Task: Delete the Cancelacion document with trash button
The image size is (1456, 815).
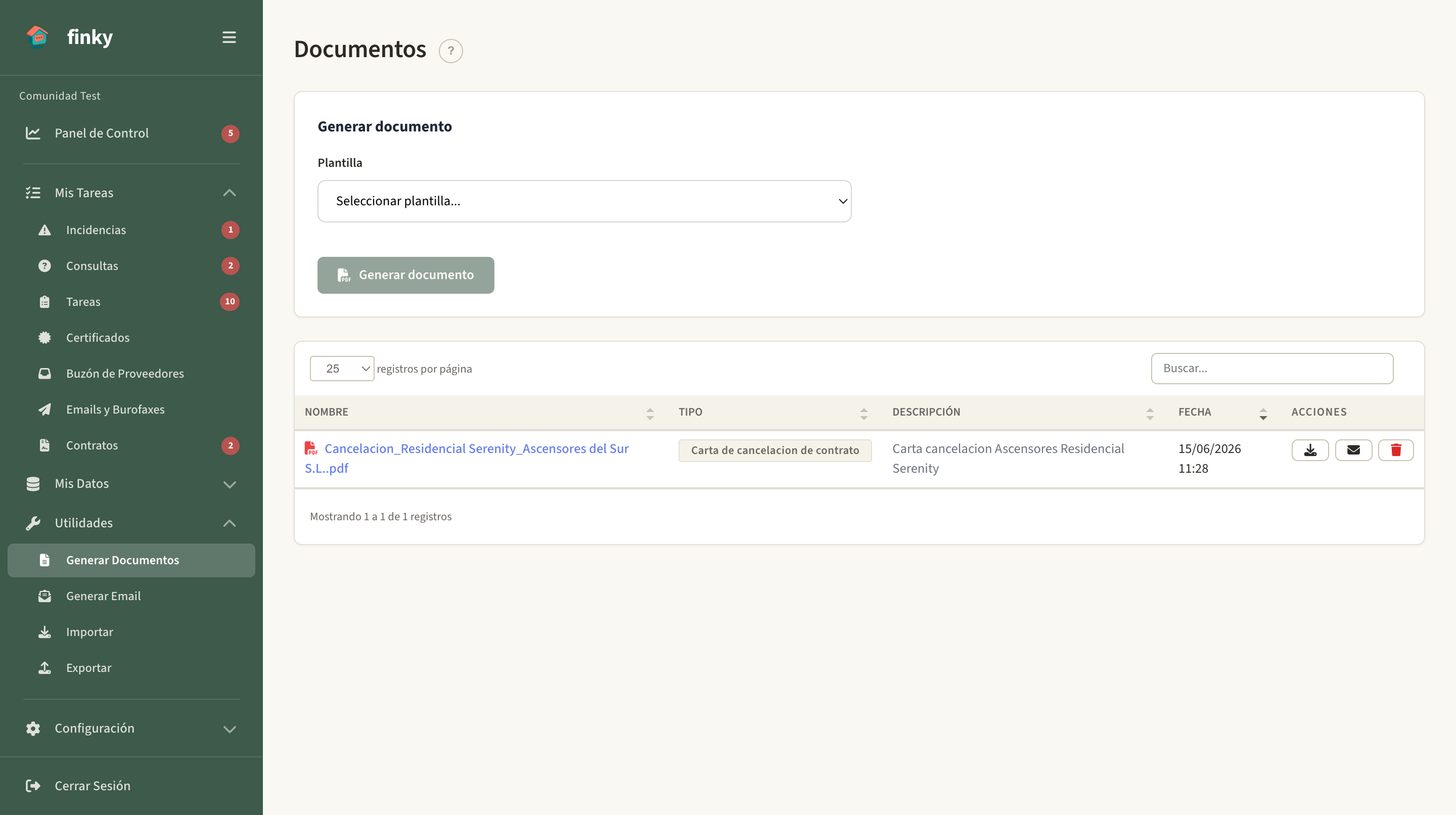Action: [1396, 450]
